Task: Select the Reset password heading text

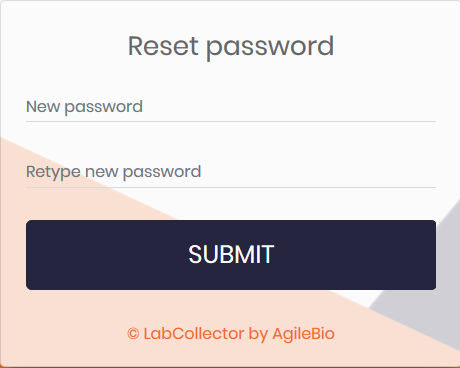Action: tap(231, 47)
